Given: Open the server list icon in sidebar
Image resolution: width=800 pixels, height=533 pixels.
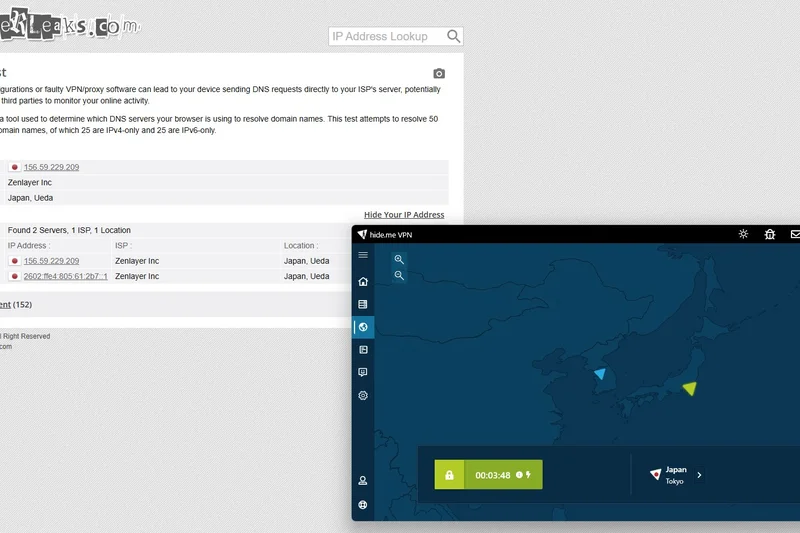Looking at the screenshot, I should (363, 304).
